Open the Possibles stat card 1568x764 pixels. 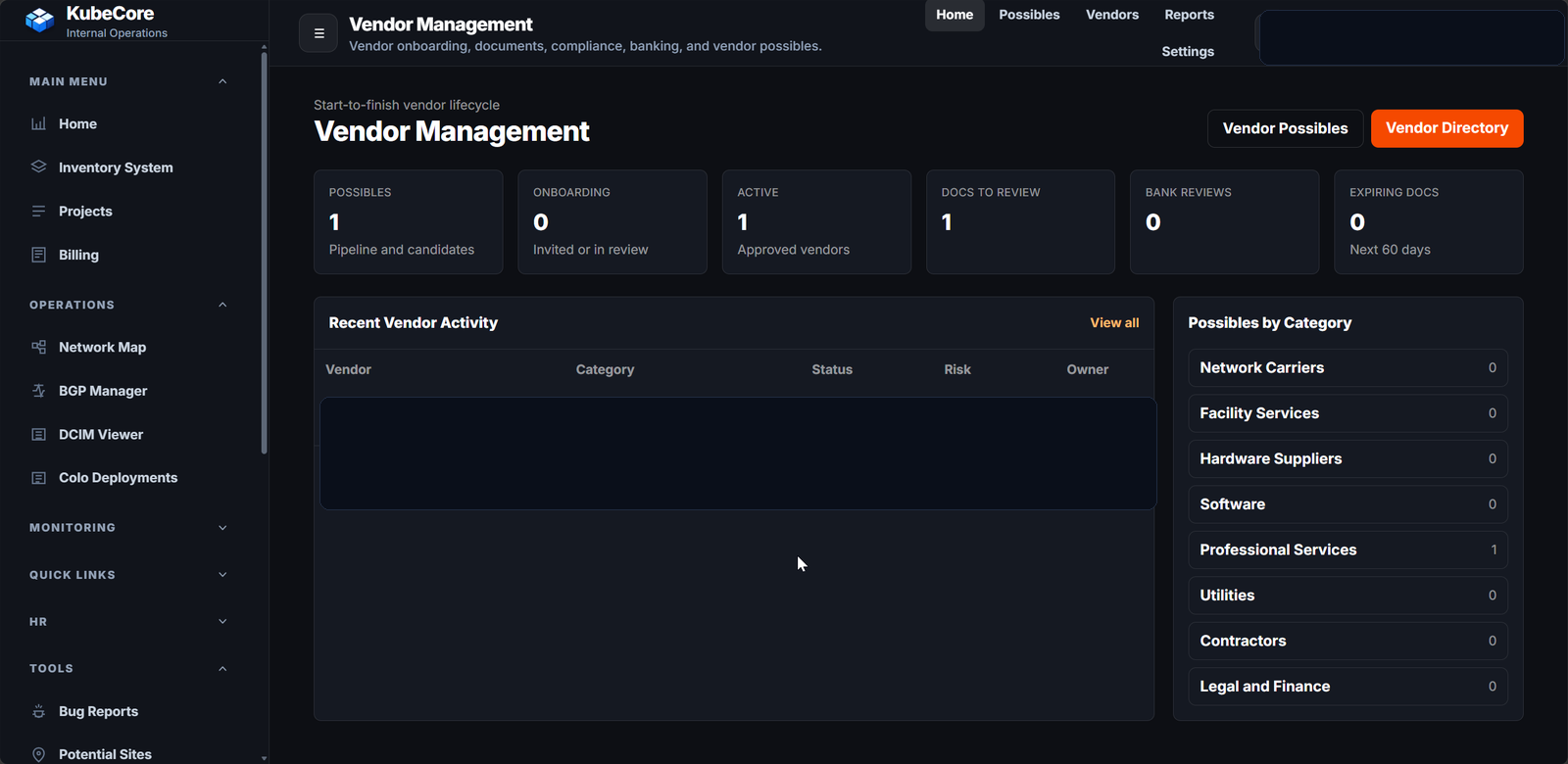coord(408,222)
